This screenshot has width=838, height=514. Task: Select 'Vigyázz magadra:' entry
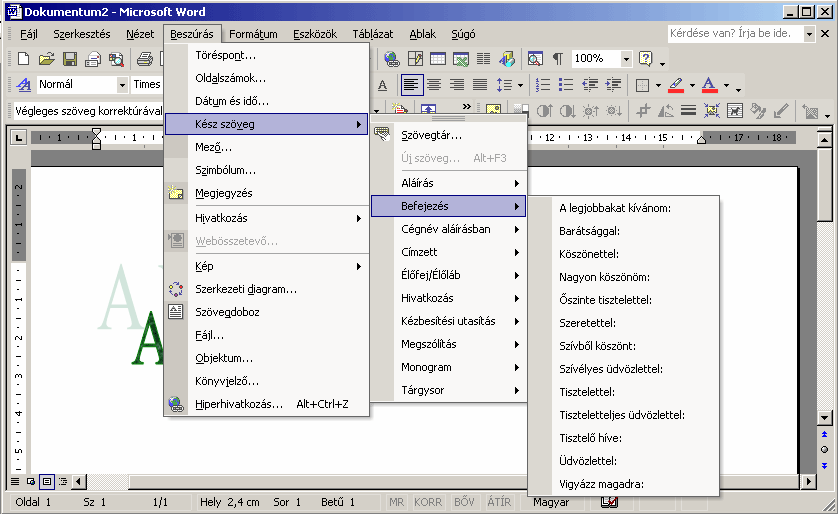pyautogui.click(x=623, y=484)
